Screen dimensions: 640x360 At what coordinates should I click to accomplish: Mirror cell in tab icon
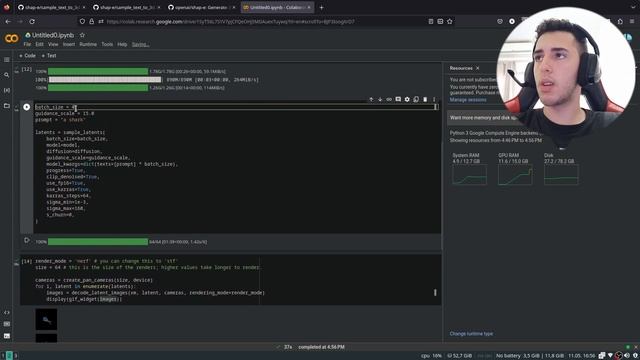(x=416, y=99)
